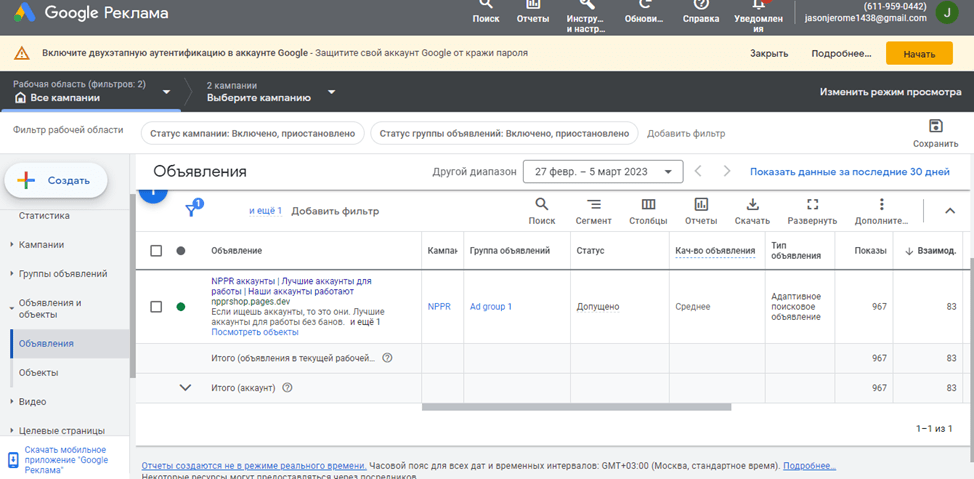Screen dimensions: 974x479
Task: Open Tools and settings wrench menu
Action: point(586,16)
